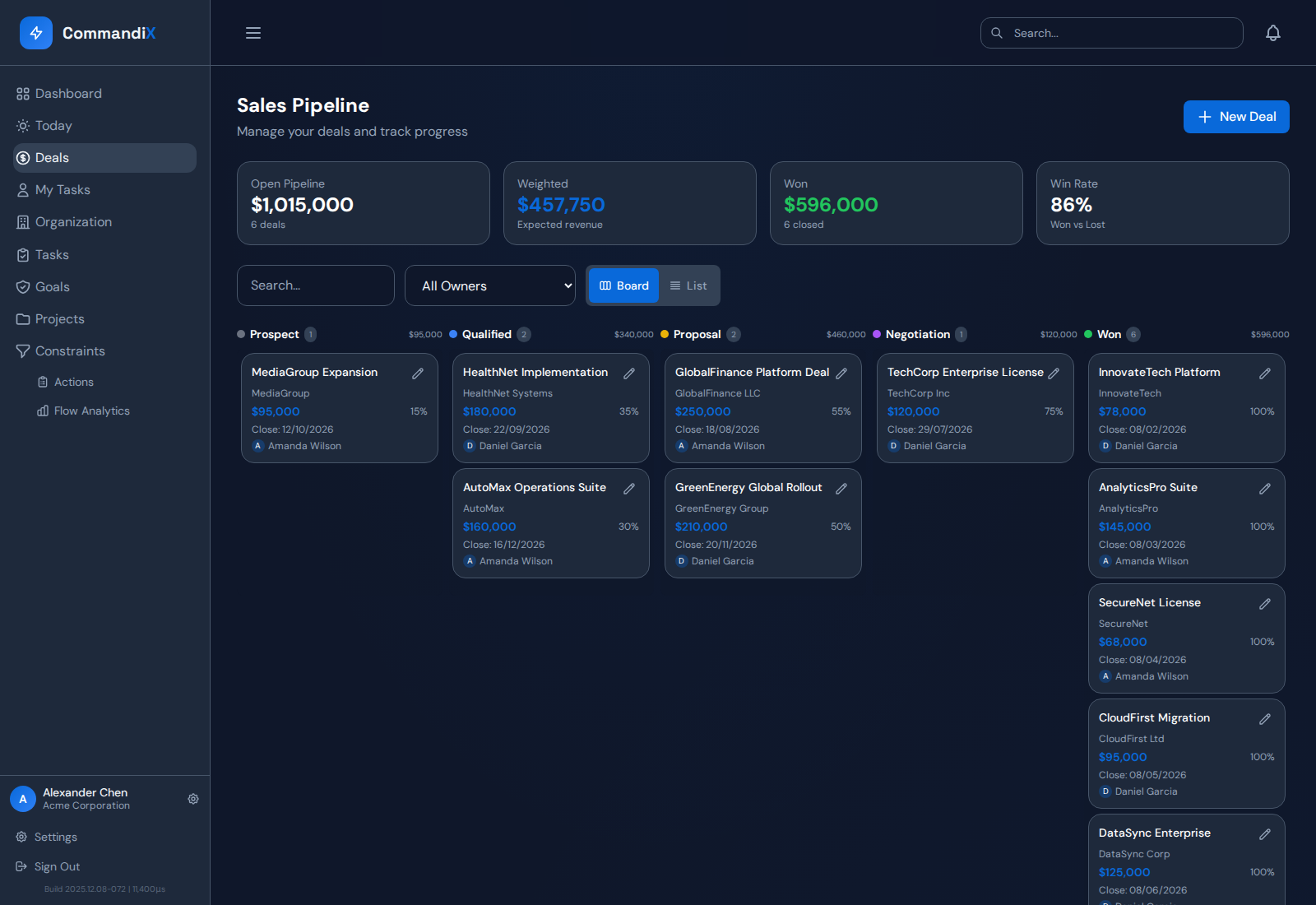Click the Projects folder icon in sidebar
The width and height of the screenshot is (1316, 905).
tap(23, 319)
